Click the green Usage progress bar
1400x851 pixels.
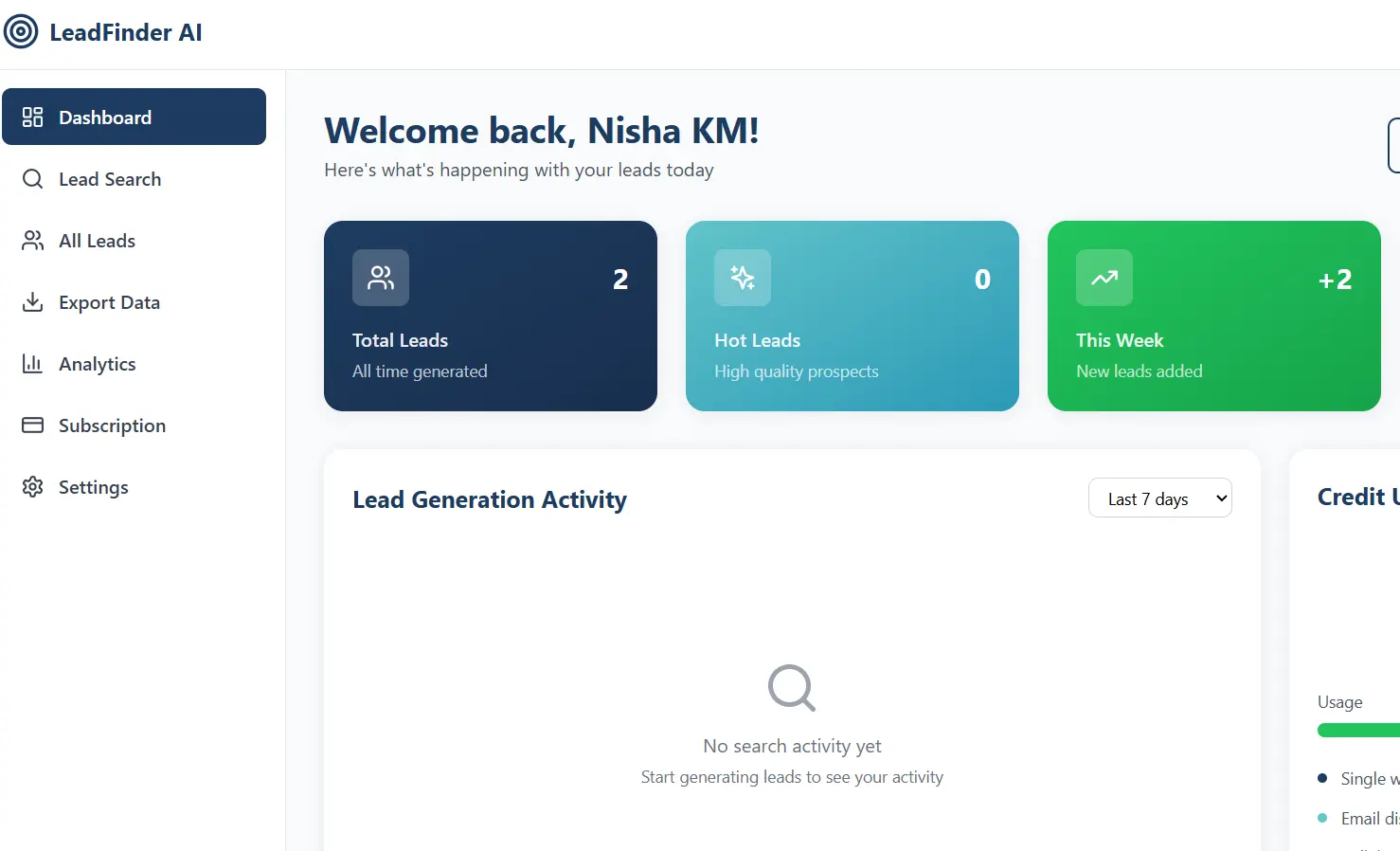click(1359, 731)
